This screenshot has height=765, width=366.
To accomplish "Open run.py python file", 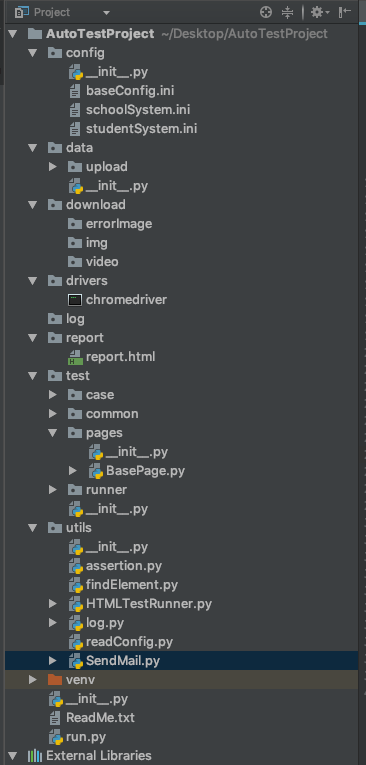I will (86, 737).
